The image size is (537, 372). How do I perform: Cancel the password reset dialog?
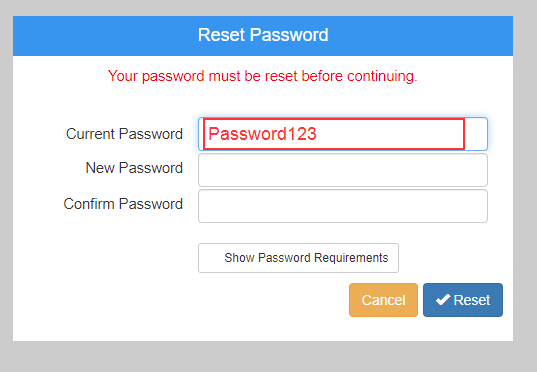point(383,300)
